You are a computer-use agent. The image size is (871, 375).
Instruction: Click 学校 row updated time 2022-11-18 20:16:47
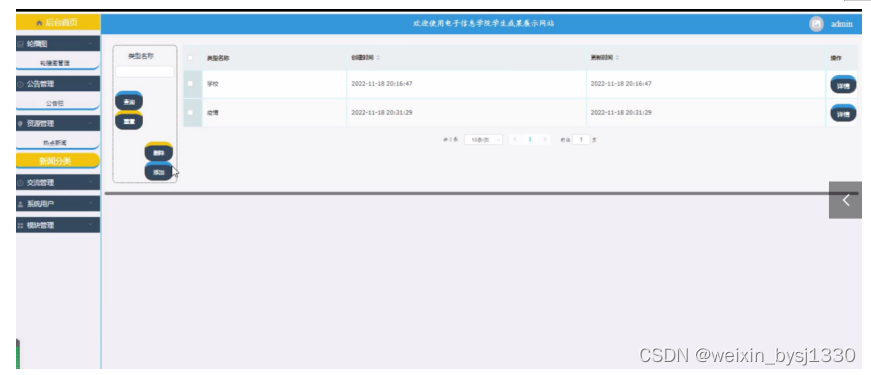620,84
